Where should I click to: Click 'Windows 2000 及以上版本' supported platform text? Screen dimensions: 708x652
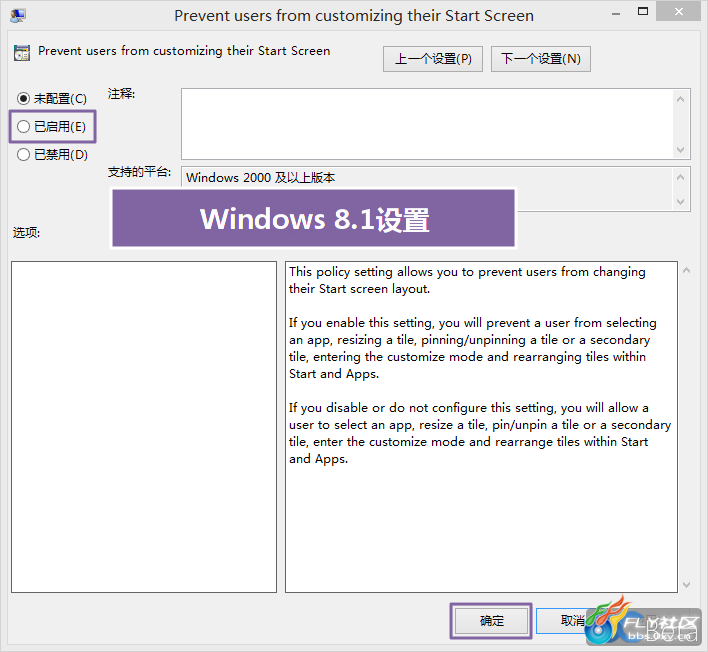click(261, 177)
